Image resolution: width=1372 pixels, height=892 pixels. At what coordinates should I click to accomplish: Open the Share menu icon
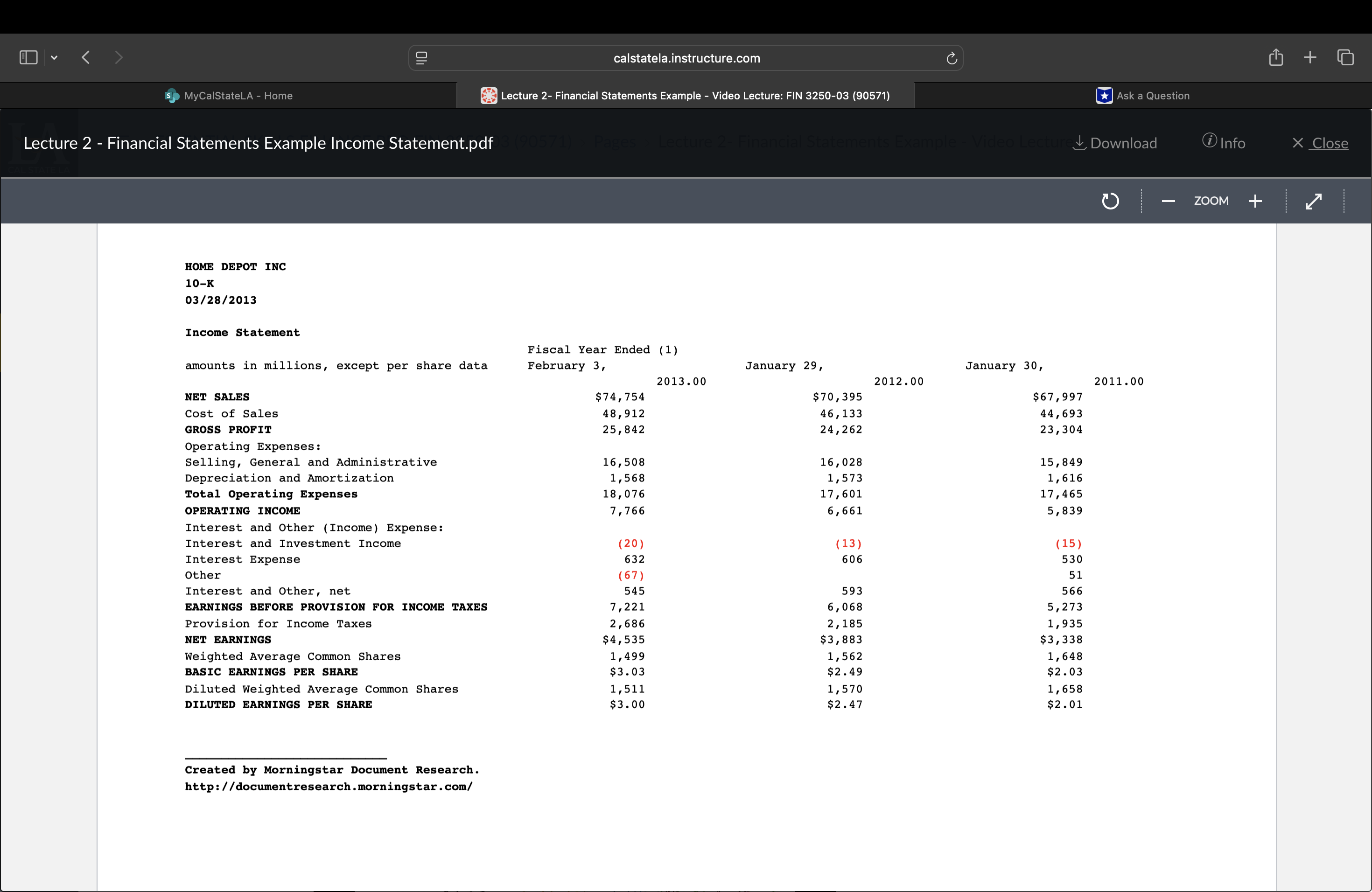pyautogui.click(x=1276, y=58)
